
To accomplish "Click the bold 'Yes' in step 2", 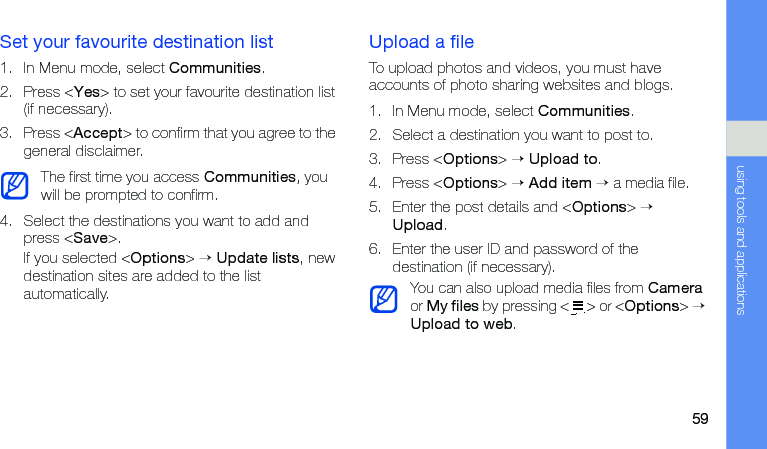I will 87,92.
